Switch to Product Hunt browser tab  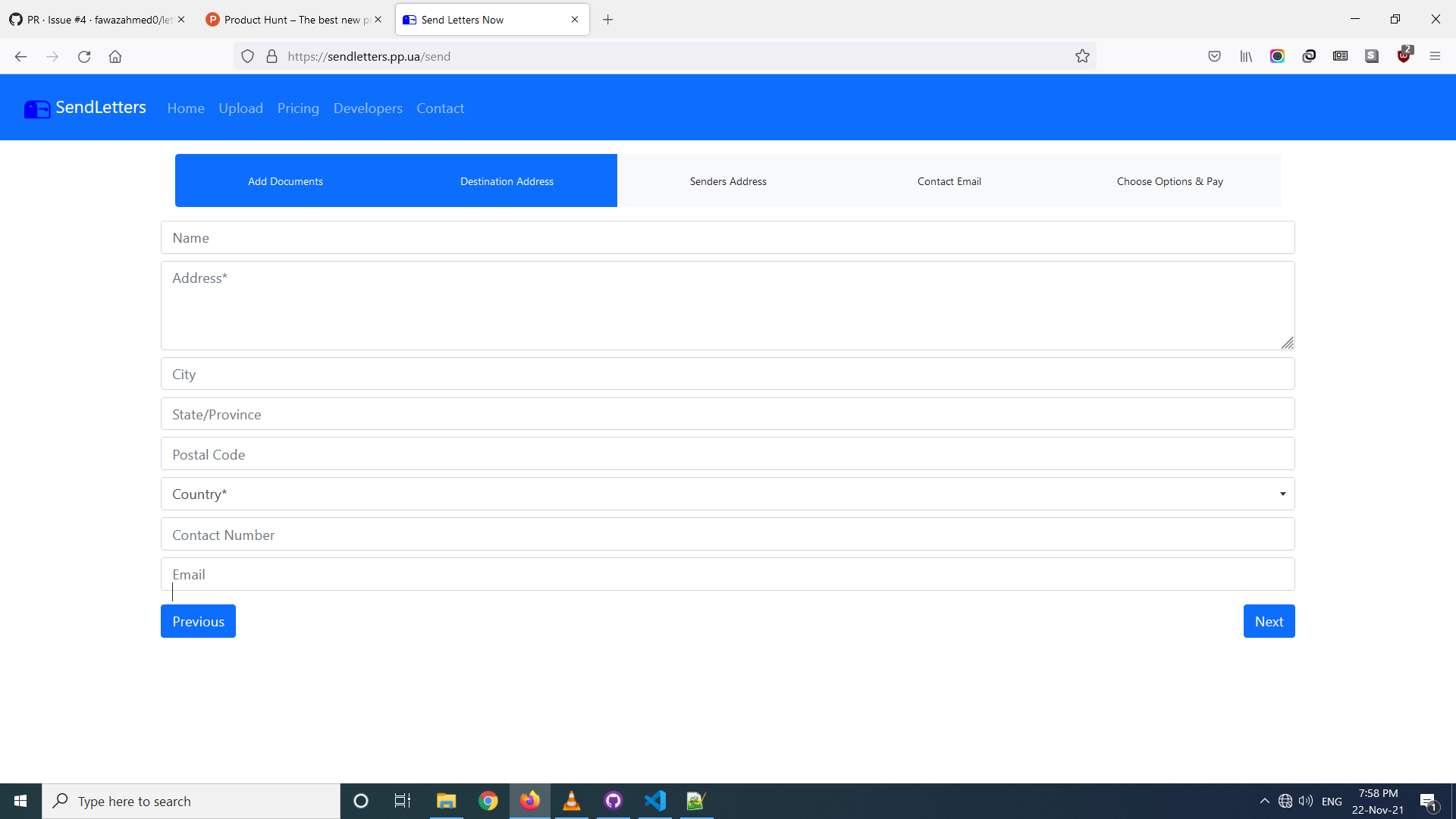[292, 20]
